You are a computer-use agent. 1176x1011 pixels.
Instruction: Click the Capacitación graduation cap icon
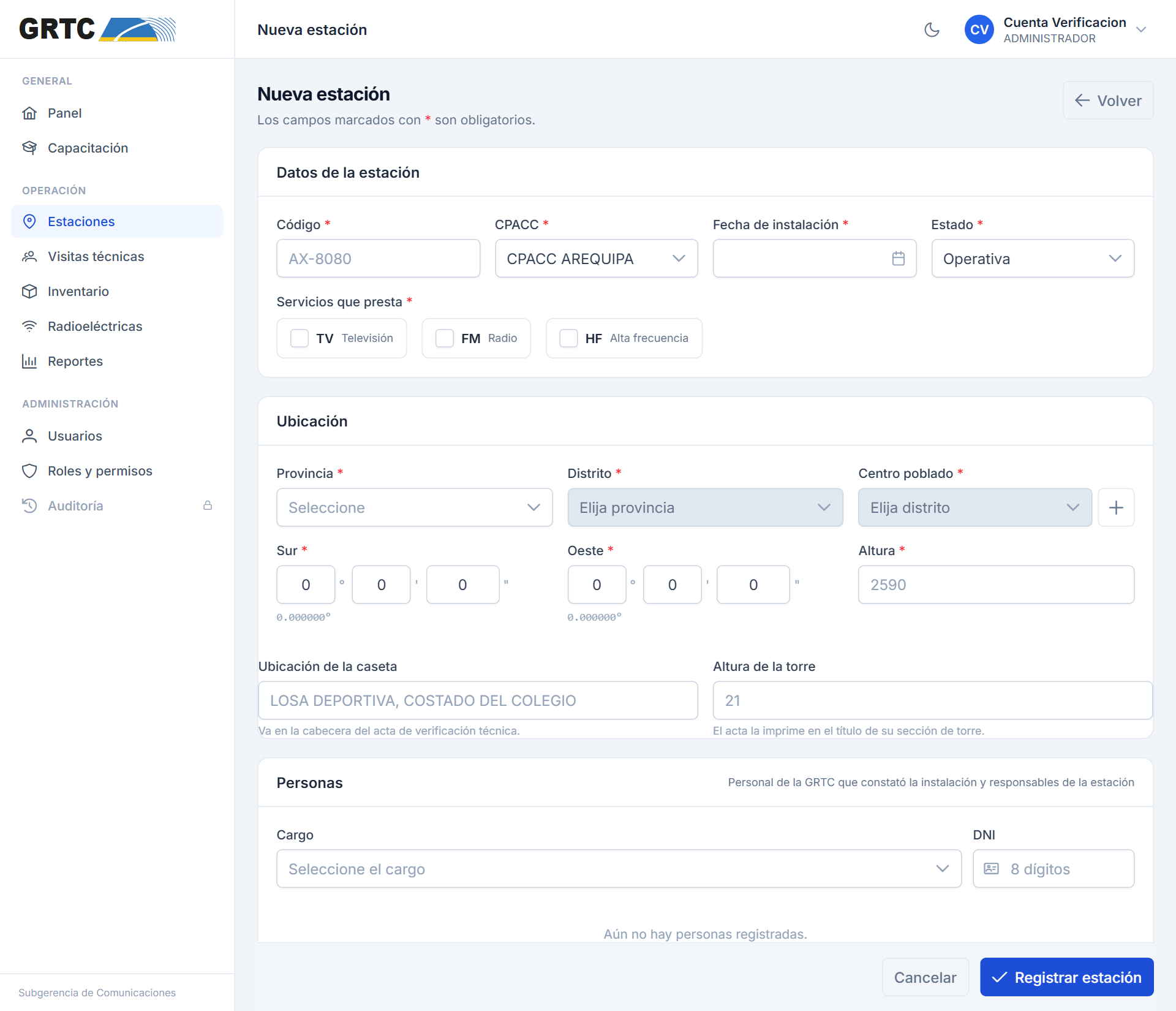pyautogui.click(x=29, y=148)
